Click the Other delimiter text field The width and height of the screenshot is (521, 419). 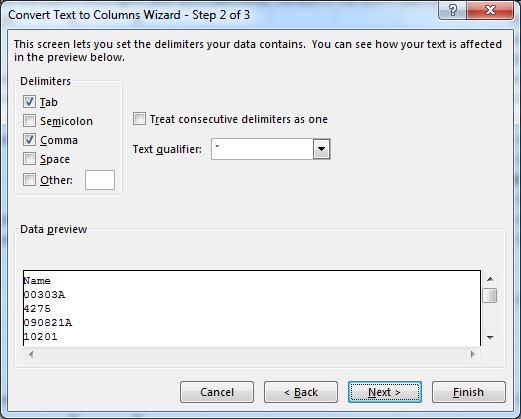coord(100,180)
